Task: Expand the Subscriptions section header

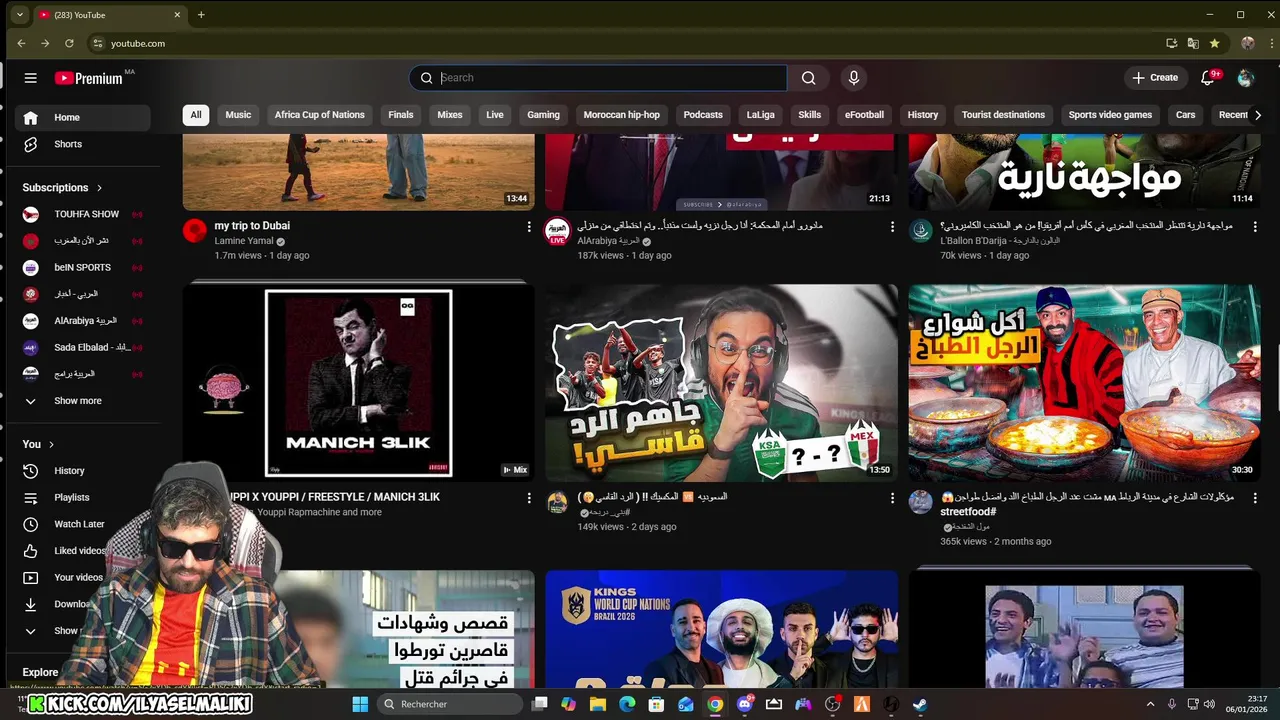Action: (63, 188)
